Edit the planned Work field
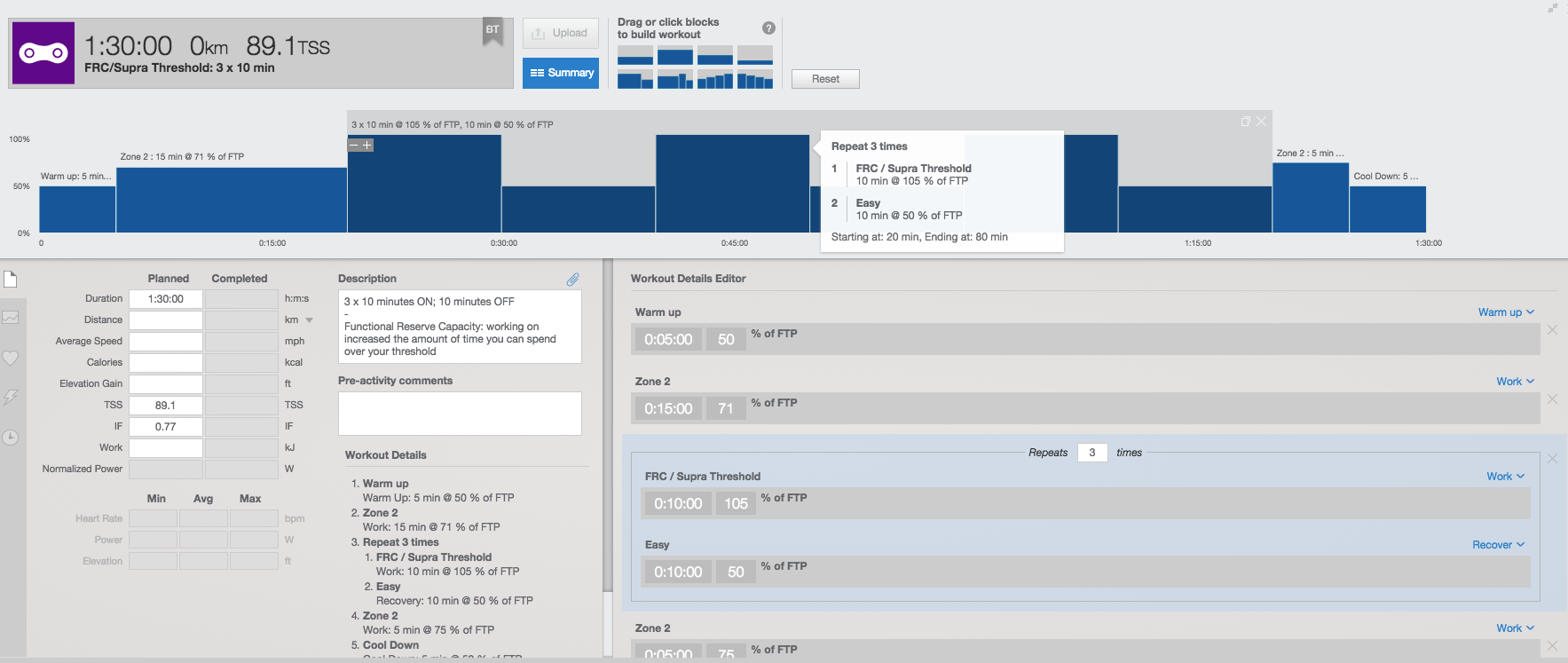 tap(166, 448)
